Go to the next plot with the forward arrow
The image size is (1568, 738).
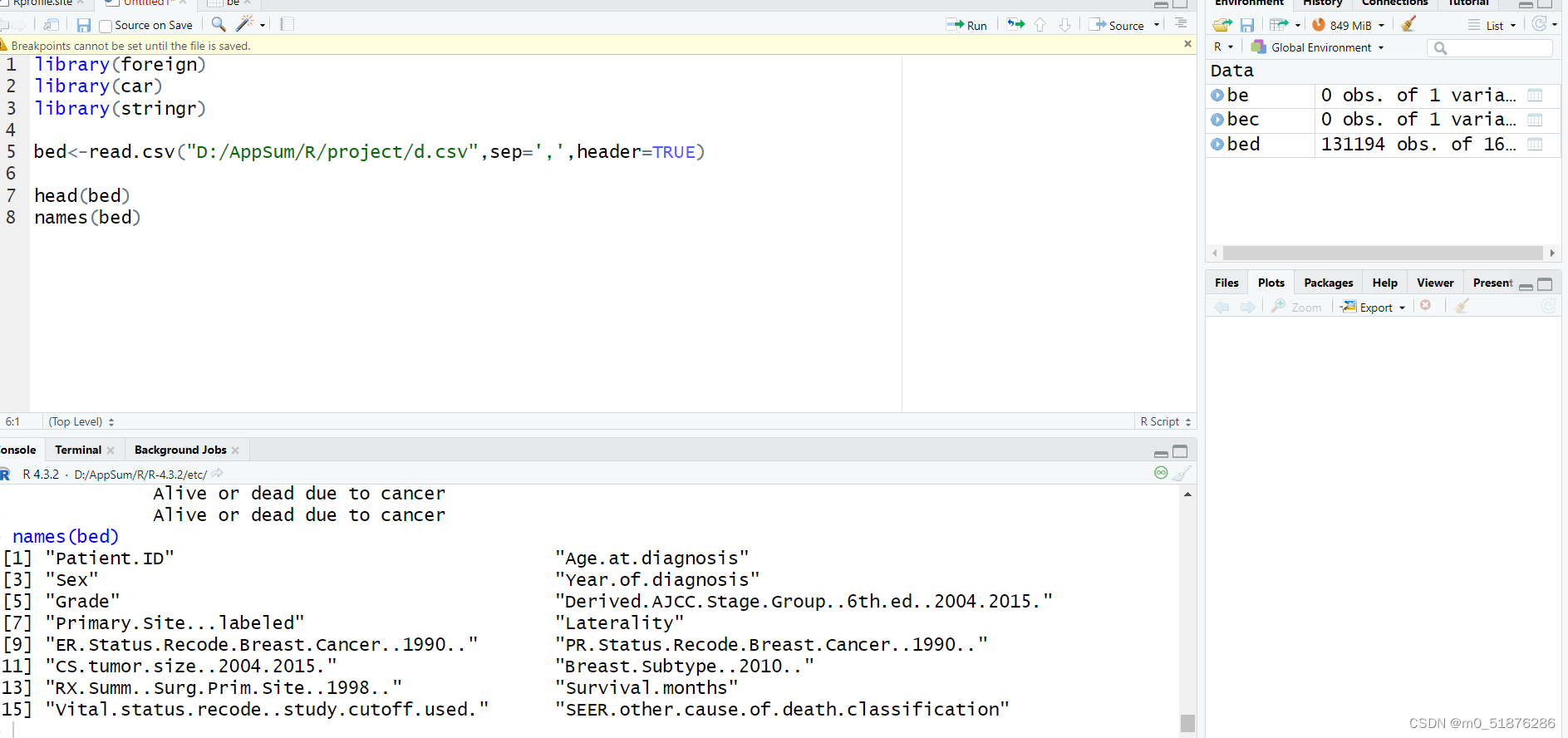(x=1248, y=307)
